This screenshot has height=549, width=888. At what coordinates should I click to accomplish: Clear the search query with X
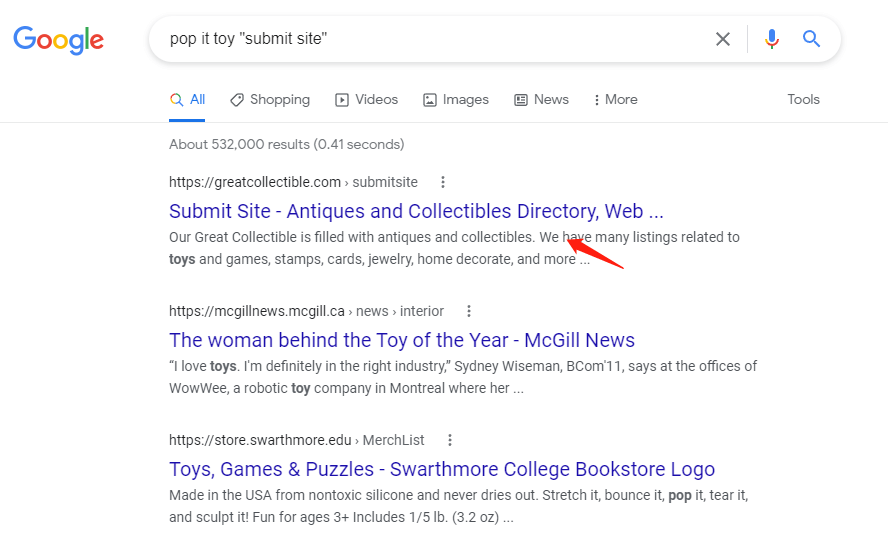pyautogui.click(x=723, y=39)
